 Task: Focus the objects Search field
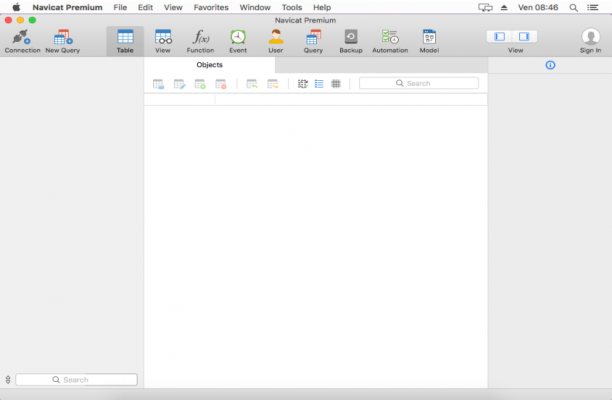pos(418,83)
